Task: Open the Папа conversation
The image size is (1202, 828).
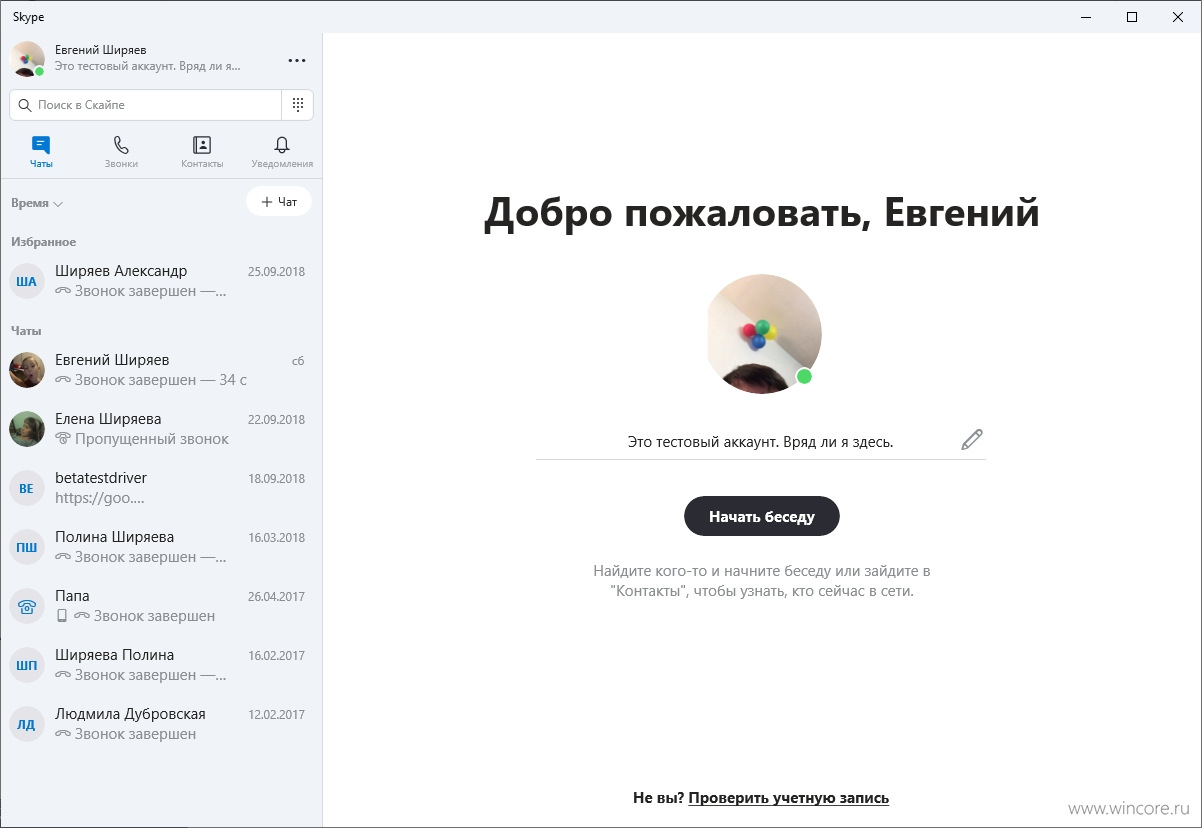Action: click(x=161, y=606)
